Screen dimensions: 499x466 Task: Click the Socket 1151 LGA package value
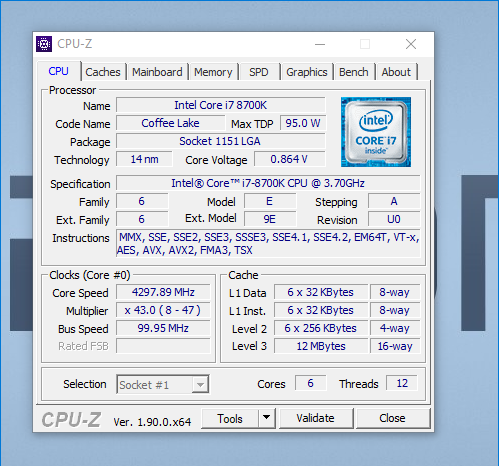[220, 141]
